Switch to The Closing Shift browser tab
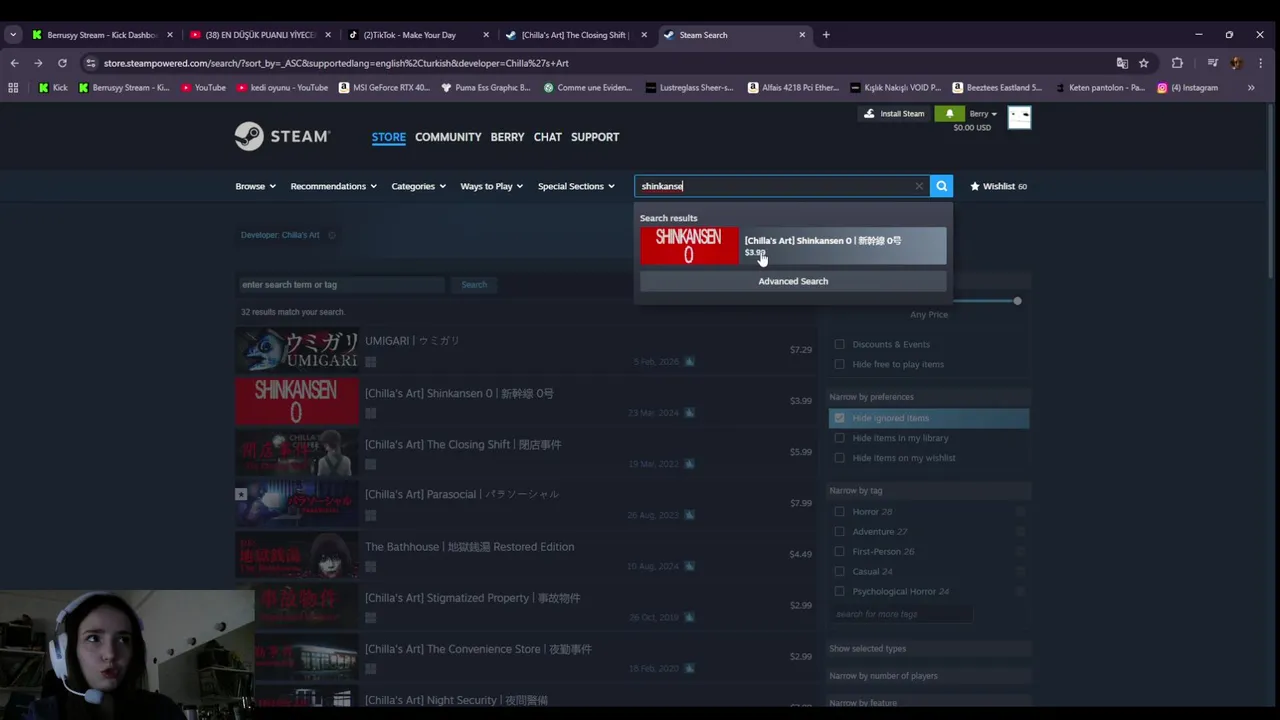Screen dimensions: 1280x720 [x=576, y=35]
